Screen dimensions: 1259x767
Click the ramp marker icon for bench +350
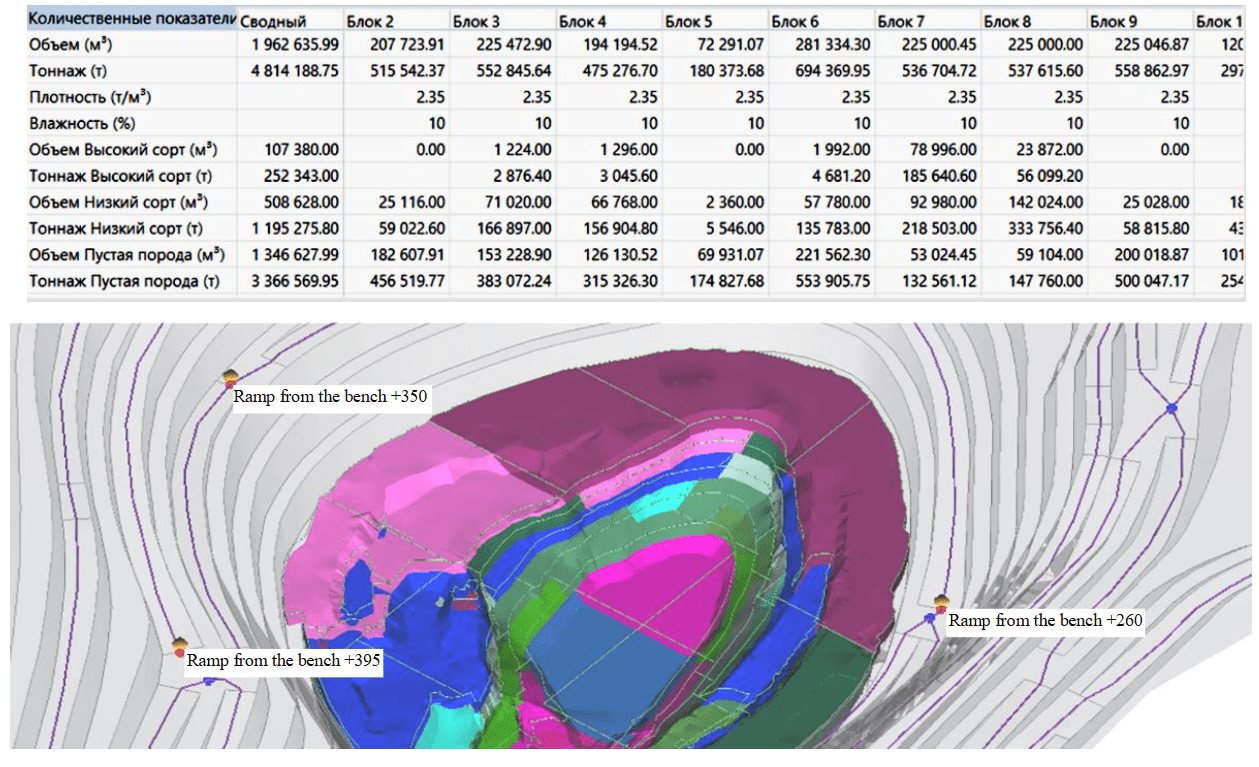click(x=230, y=377)
